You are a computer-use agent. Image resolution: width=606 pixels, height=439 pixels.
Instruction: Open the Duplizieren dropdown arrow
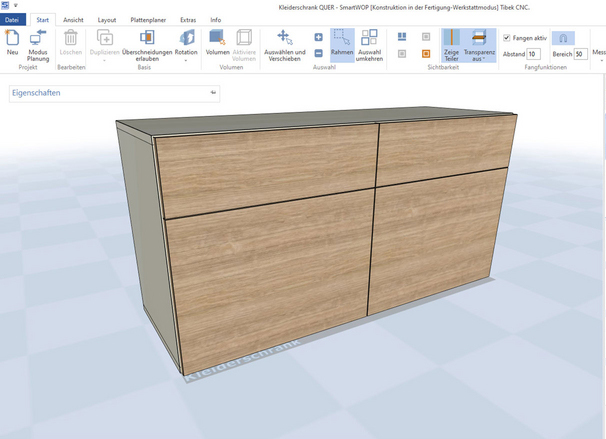(x=105, y=60)
